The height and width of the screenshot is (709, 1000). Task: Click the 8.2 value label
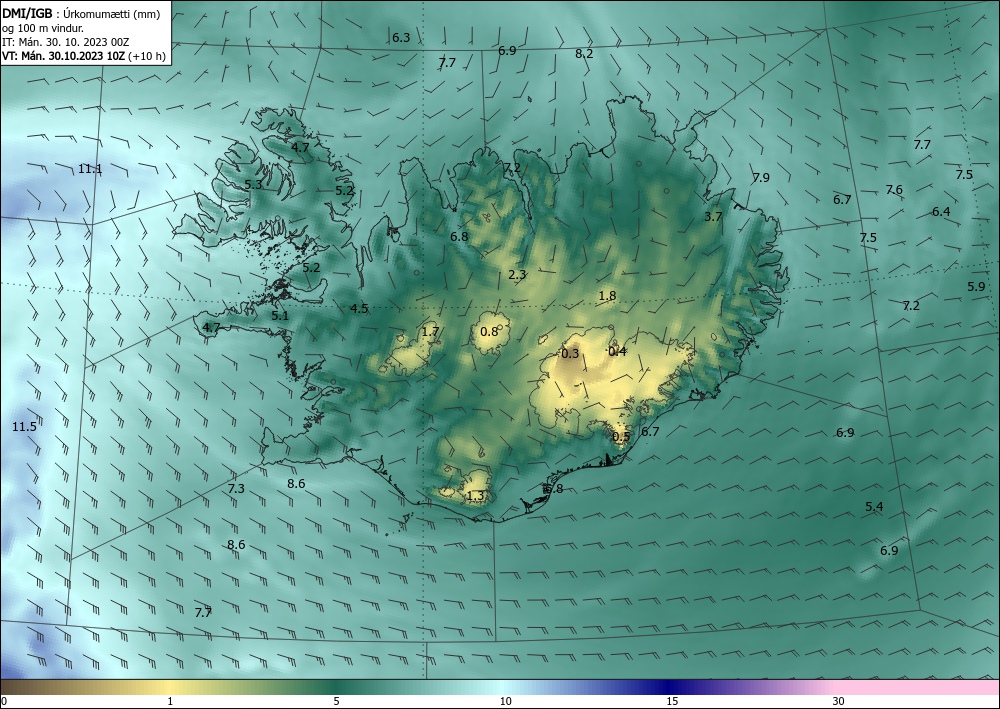click(584, 54)
